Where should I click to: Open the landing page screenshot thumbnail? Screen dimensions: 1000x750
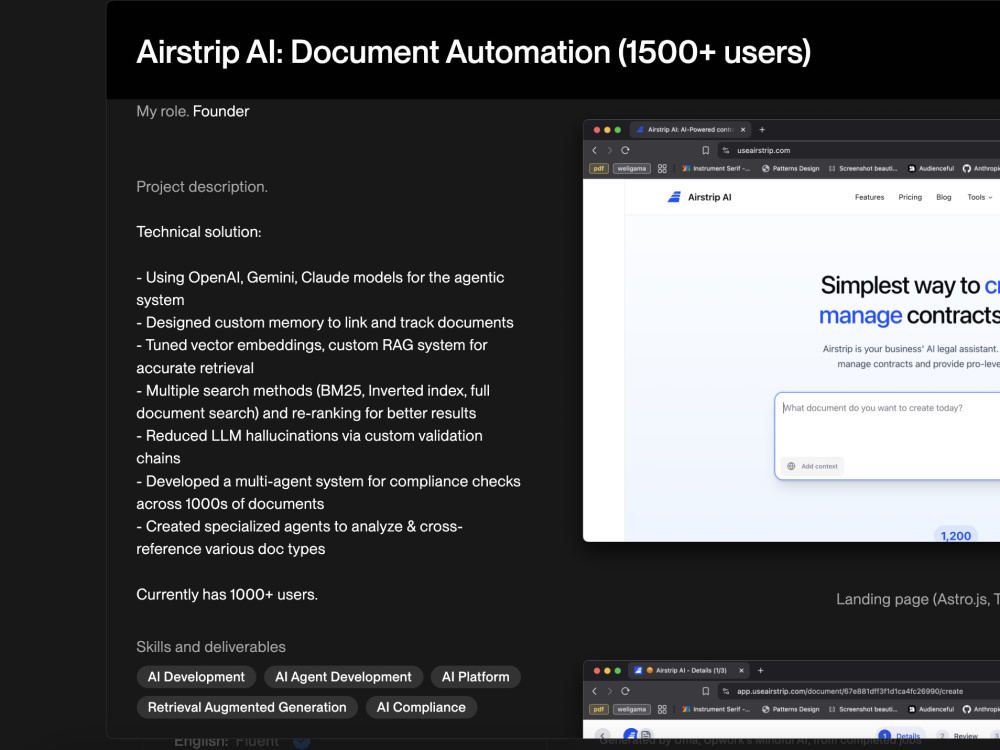[x=791, y=330]
